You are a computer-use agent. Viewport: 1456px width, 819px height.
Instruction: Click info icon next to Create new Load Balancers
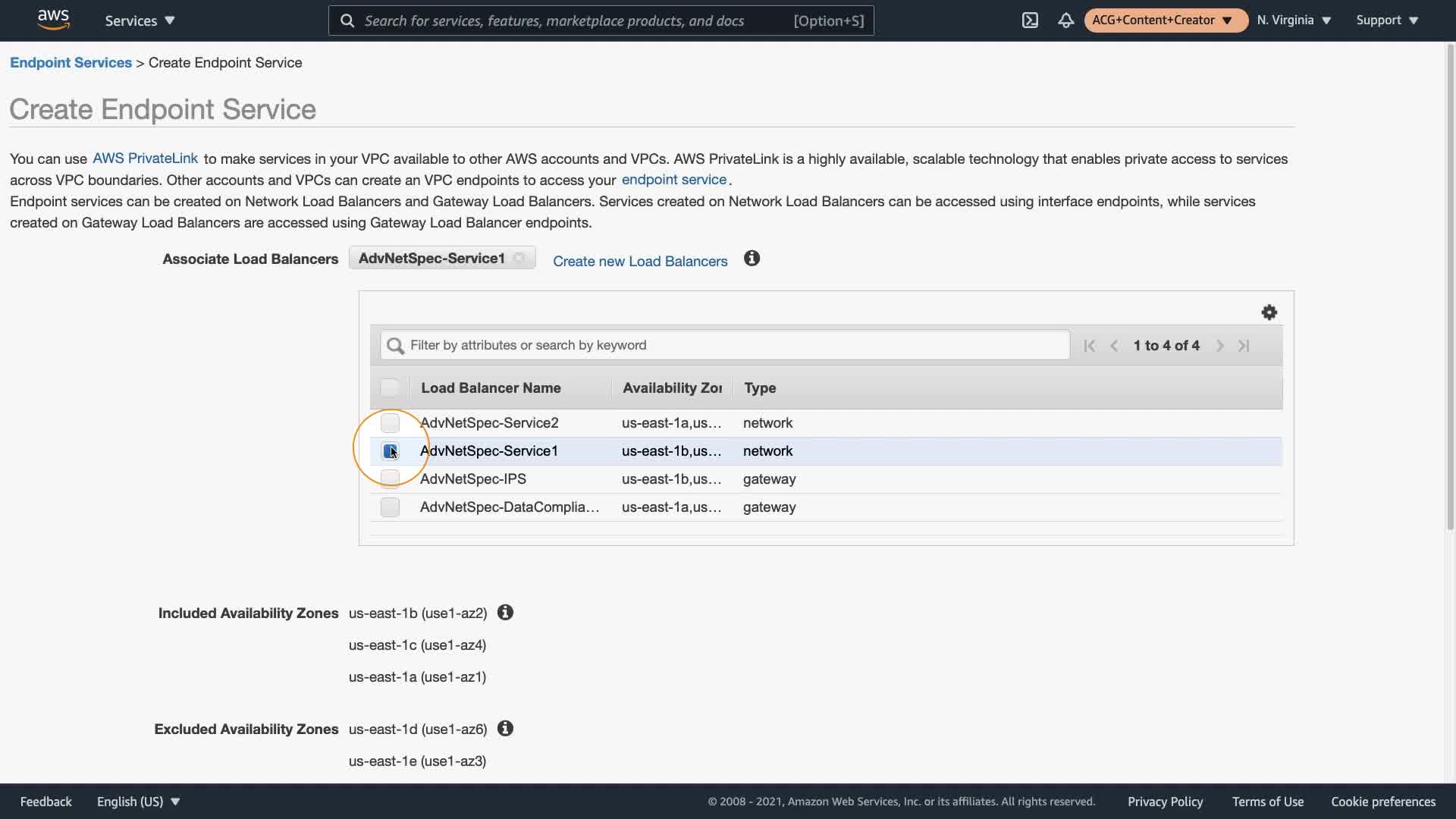[x=752, y=259]
